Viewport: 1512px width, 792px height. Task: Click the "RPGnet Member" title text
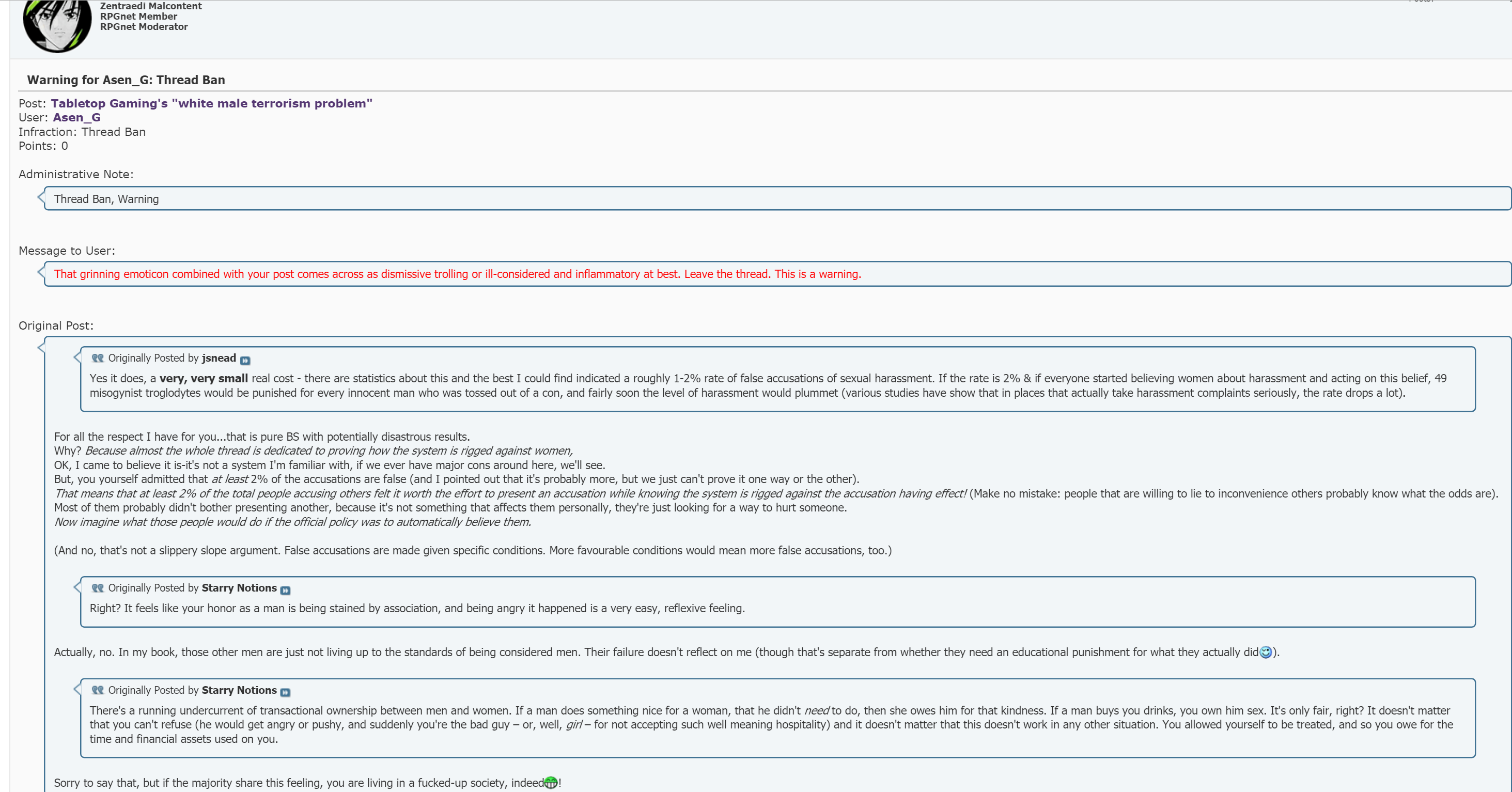pyautogui.click(x=138, y=17)
